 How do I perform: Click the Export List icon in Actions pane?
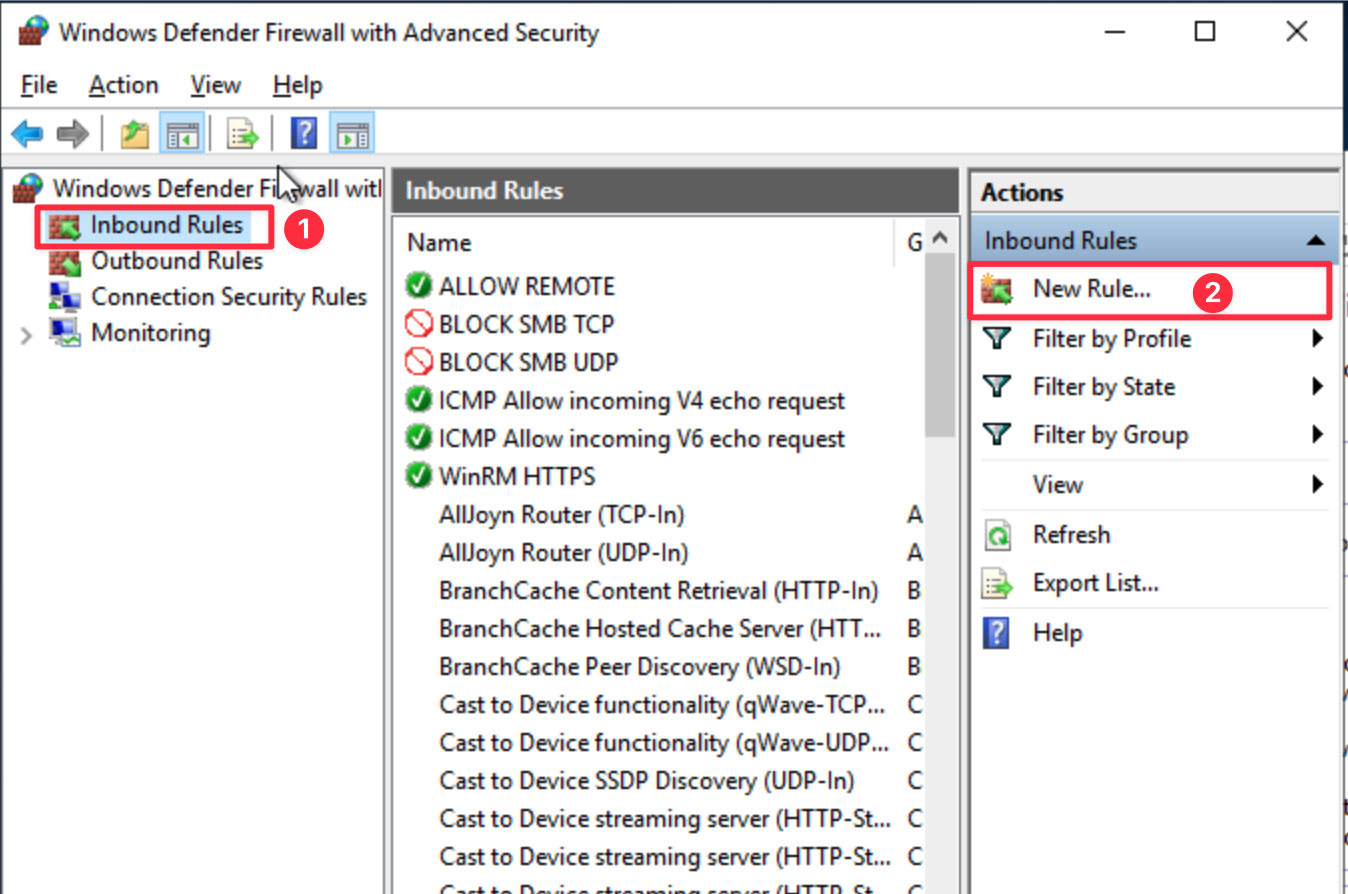pyautogui.click(x=997, y=583)
